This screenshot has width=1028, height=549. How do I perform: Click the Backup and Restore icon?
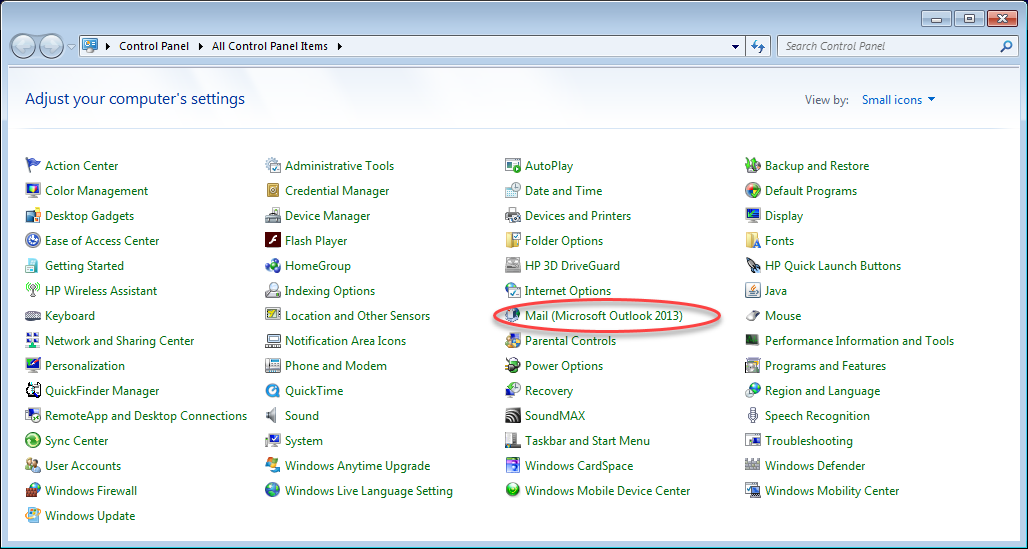pyautogui.click(x=753, y=166)
